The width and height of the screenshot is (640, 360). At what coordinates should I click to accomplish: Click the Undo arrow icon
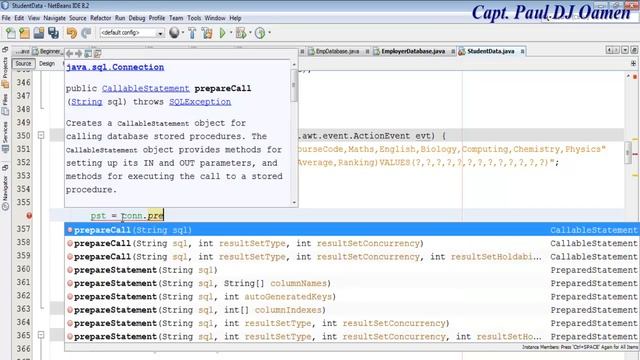point(72,33)
